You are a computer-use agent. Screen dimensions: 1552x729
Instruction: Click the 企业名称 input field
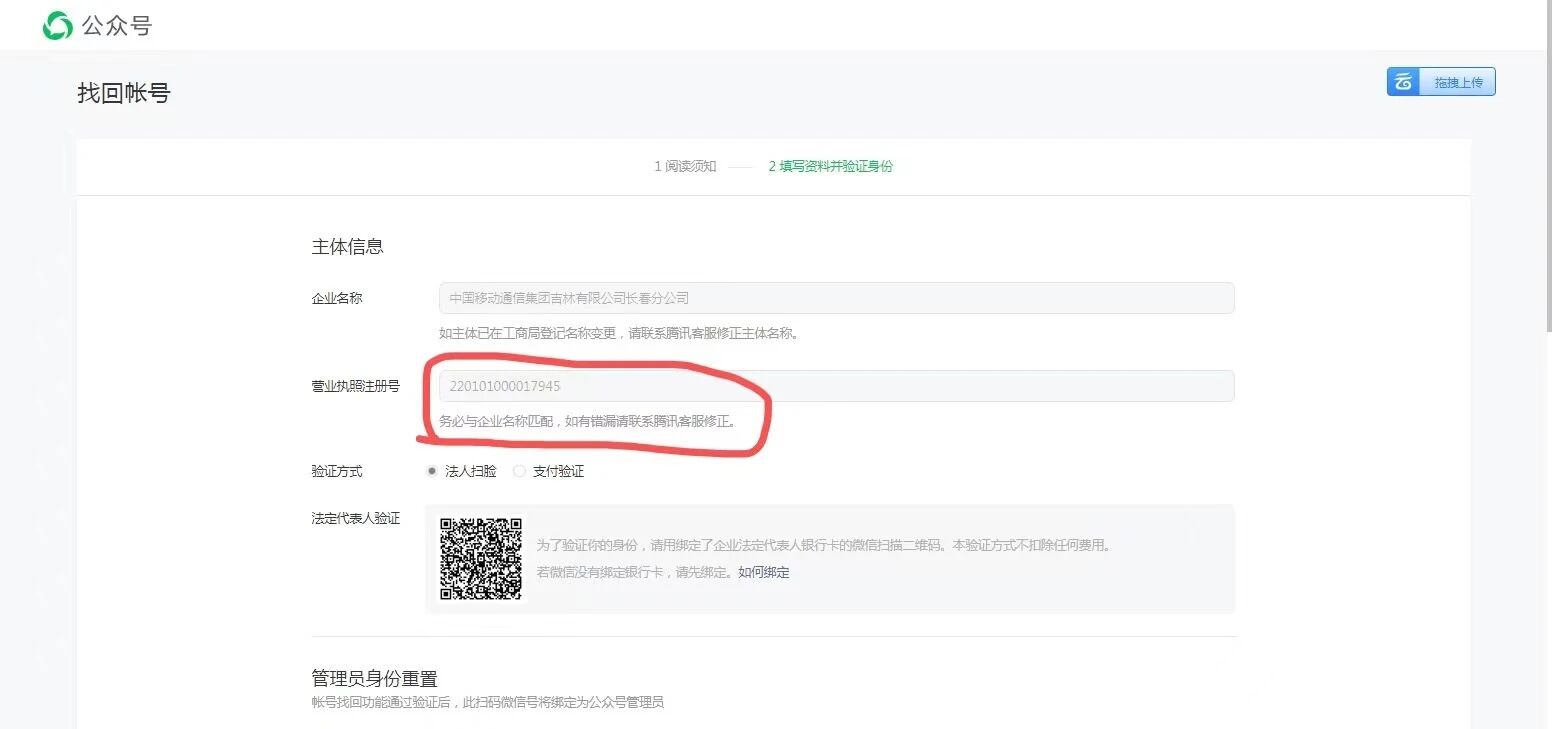[x=836, y=298]
